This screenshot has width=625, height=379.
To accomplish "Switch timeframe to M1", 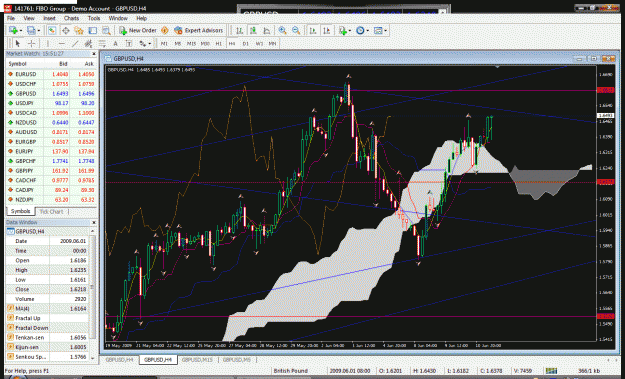I will (164, 43).
